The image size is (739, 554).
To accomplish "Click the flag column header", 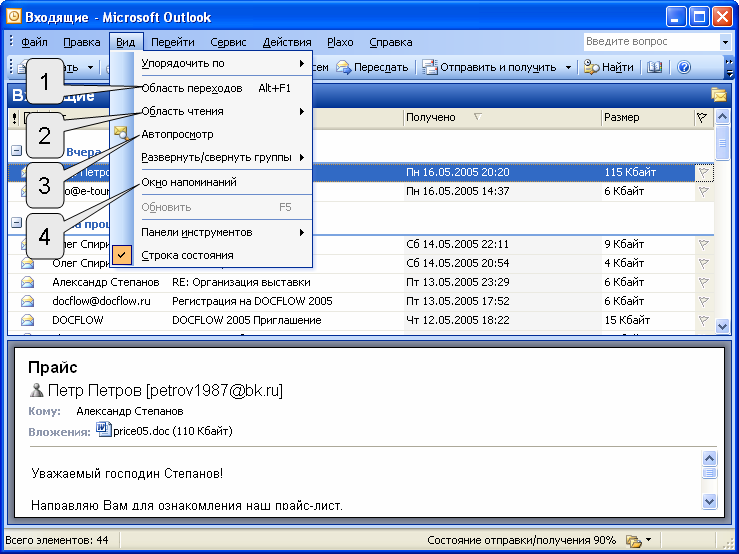I will click(x=702, y=117).
